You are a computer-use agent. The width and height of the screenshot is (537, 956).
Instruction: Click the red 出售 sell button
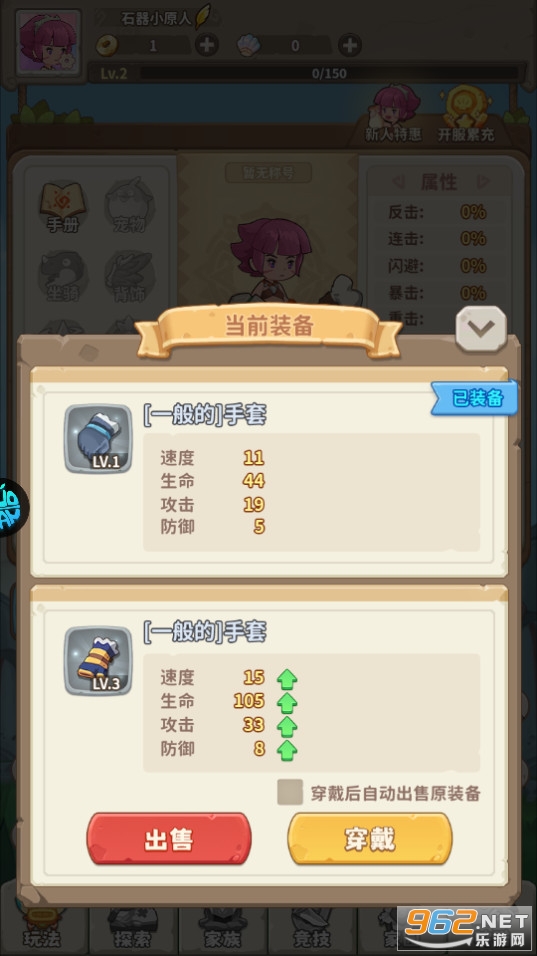(169, 839)
